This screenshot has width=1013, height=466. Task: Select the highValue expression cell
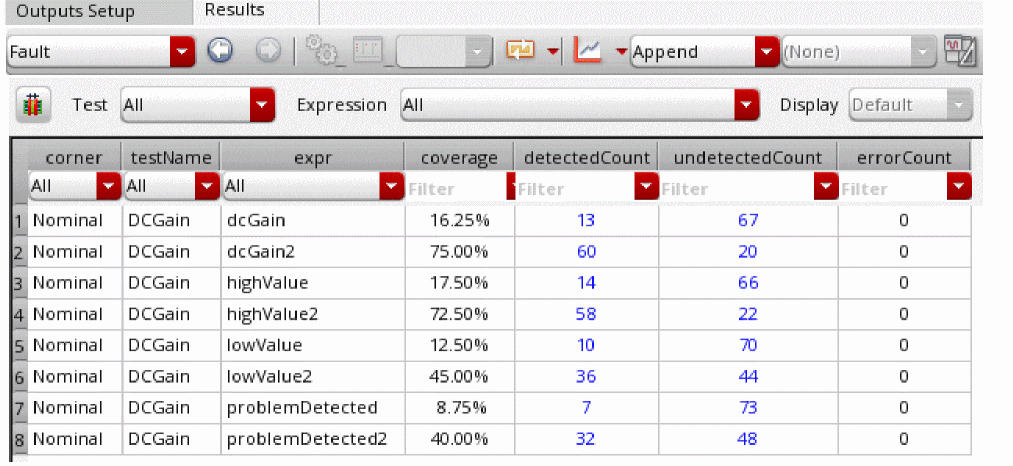(313, 282)
